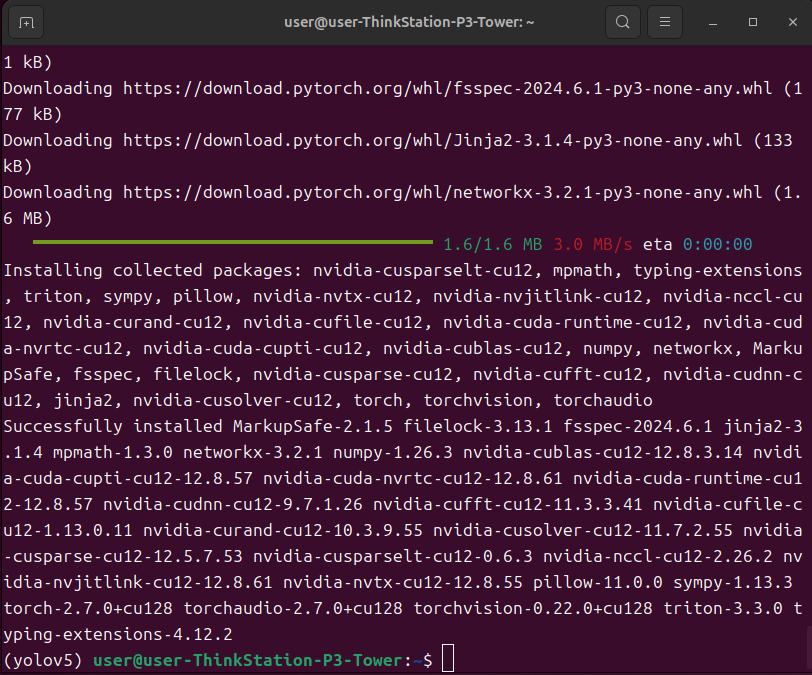The image size is (812, 675).
Task: Click 'Installing collected packages:' text
Action: (x=155, y=270)
